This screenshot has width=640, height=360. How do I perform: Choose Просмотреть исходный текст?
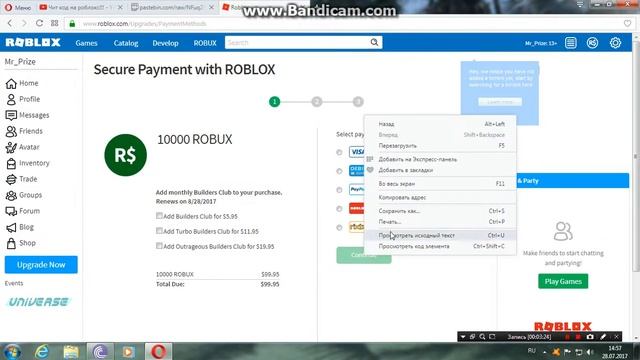[x=441, y=236]
